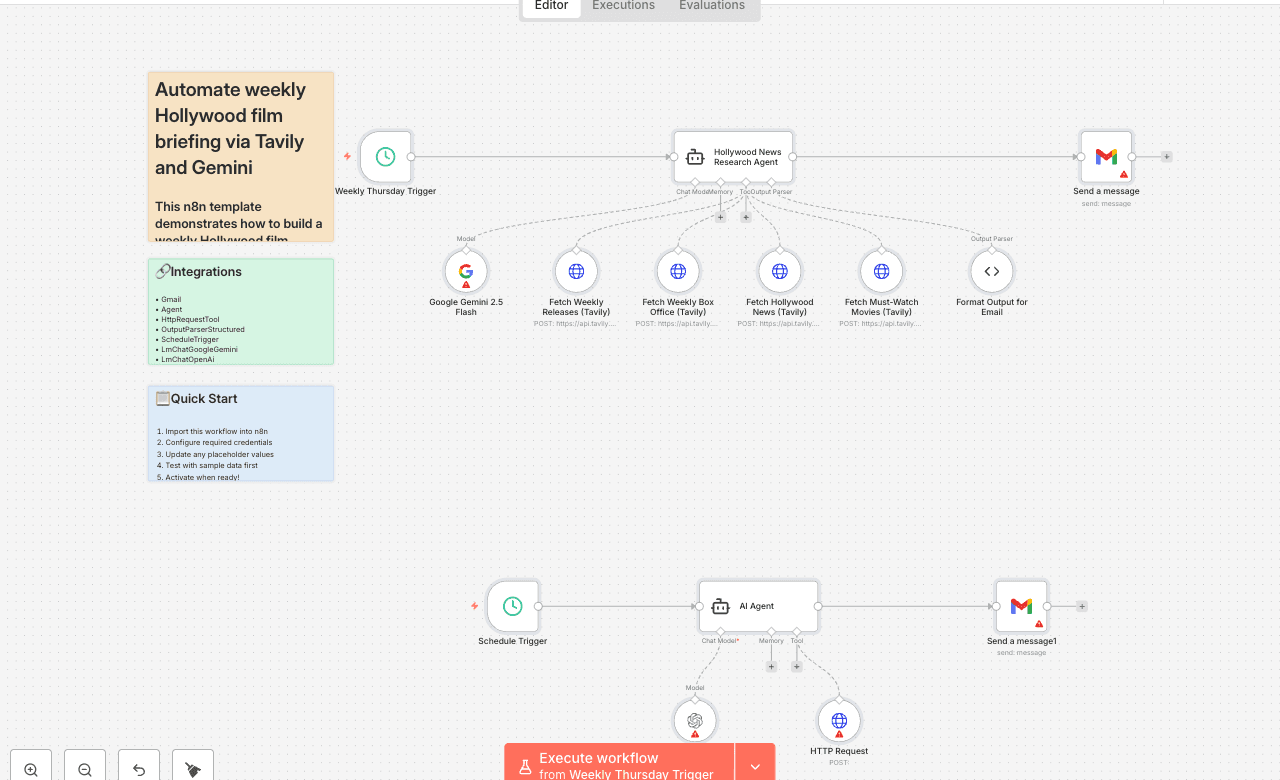Add a node after Send a message
The width and height of the screenshot is (1280, 780).
[1166, 157]
